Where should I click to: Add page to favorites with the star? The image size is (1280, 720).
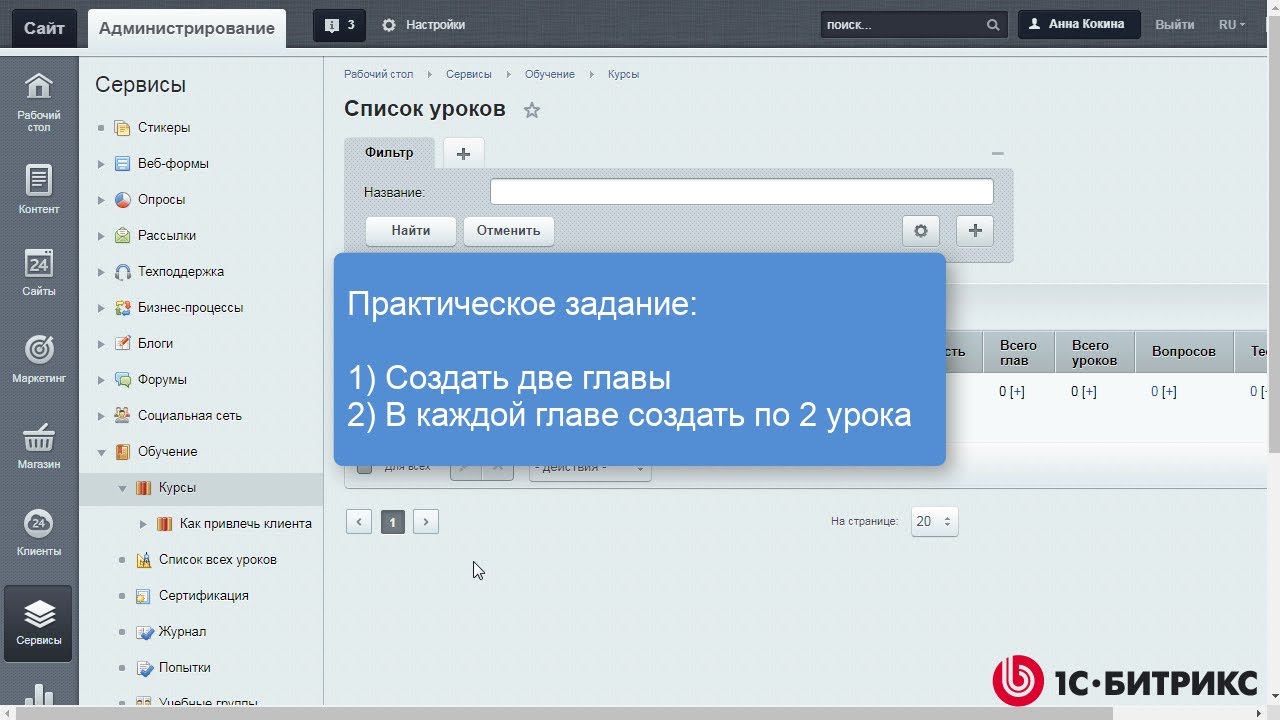(x=532, y=110)
